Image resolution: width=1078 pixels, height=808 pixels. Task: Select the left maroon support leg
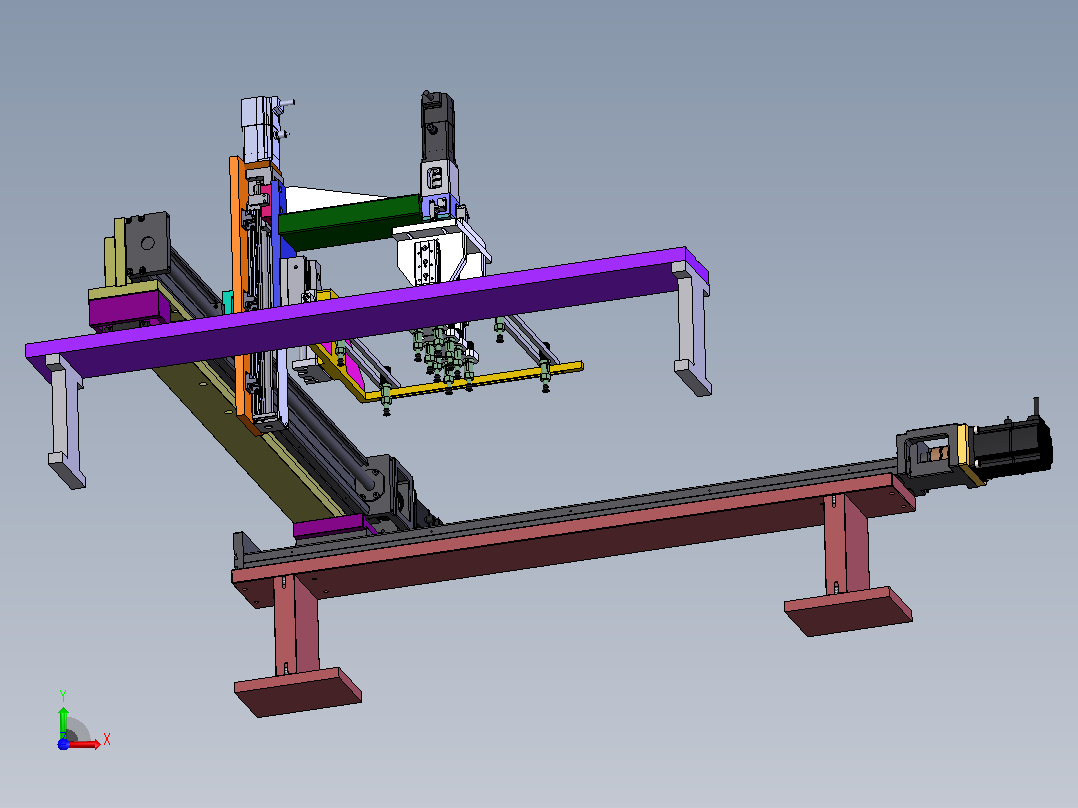pyautogui.click(x=297, y=625)
